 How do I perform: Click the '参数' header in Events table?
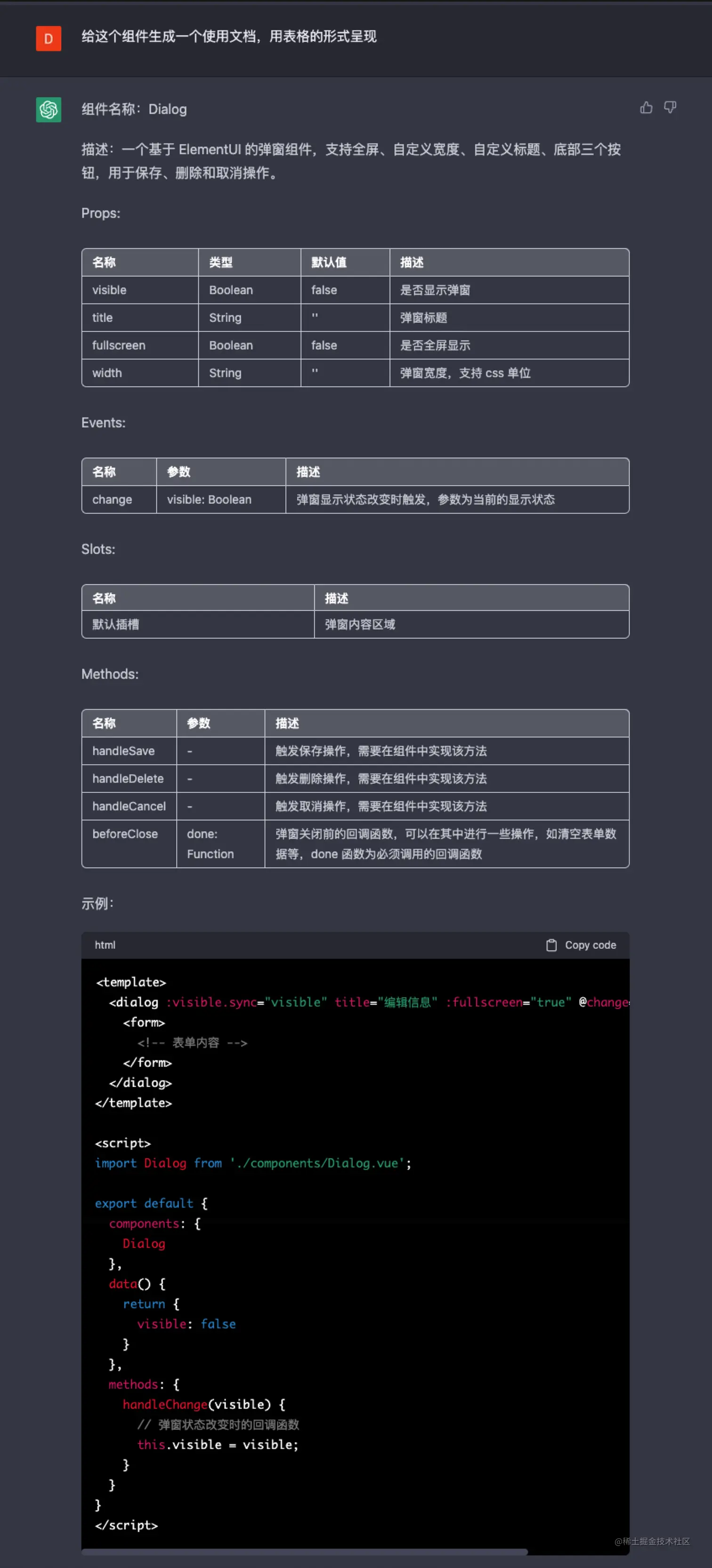(x=221, y=472)
